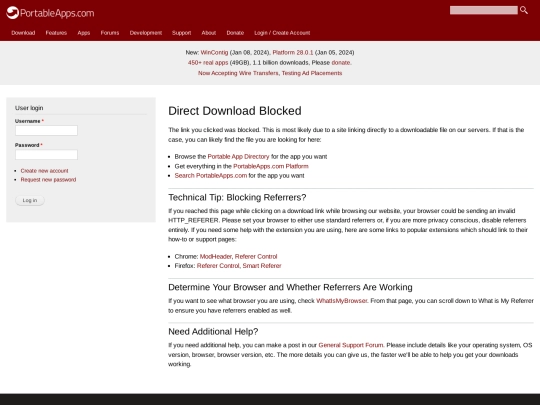Viewport: 540px width, 405px height.
Task: Click the Need Additional Help? heading
Action: pos(213,332)
